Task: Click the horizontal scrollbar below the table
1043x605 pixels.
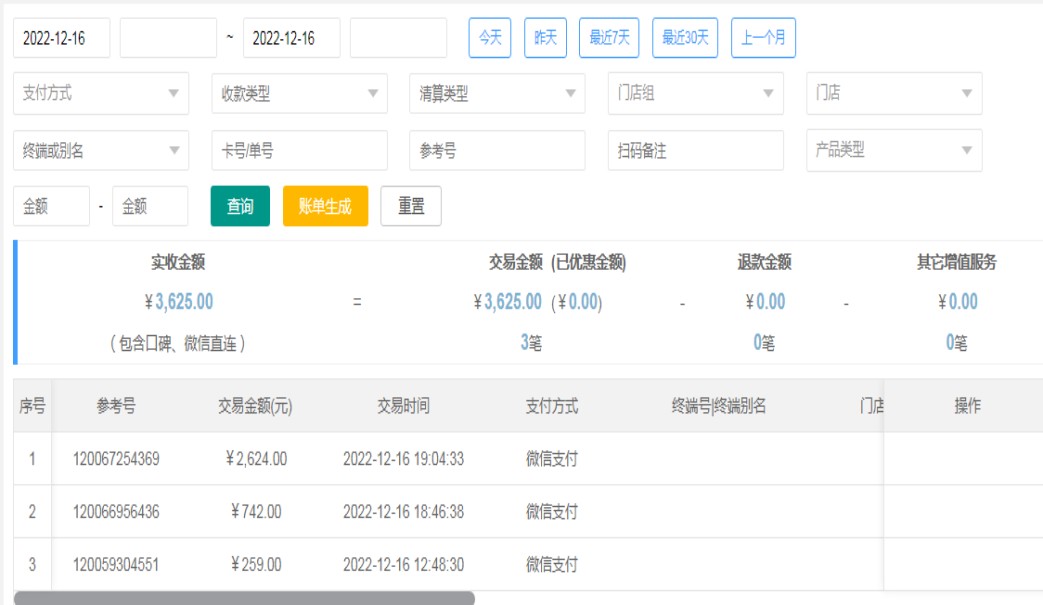Action: [244, 598]
